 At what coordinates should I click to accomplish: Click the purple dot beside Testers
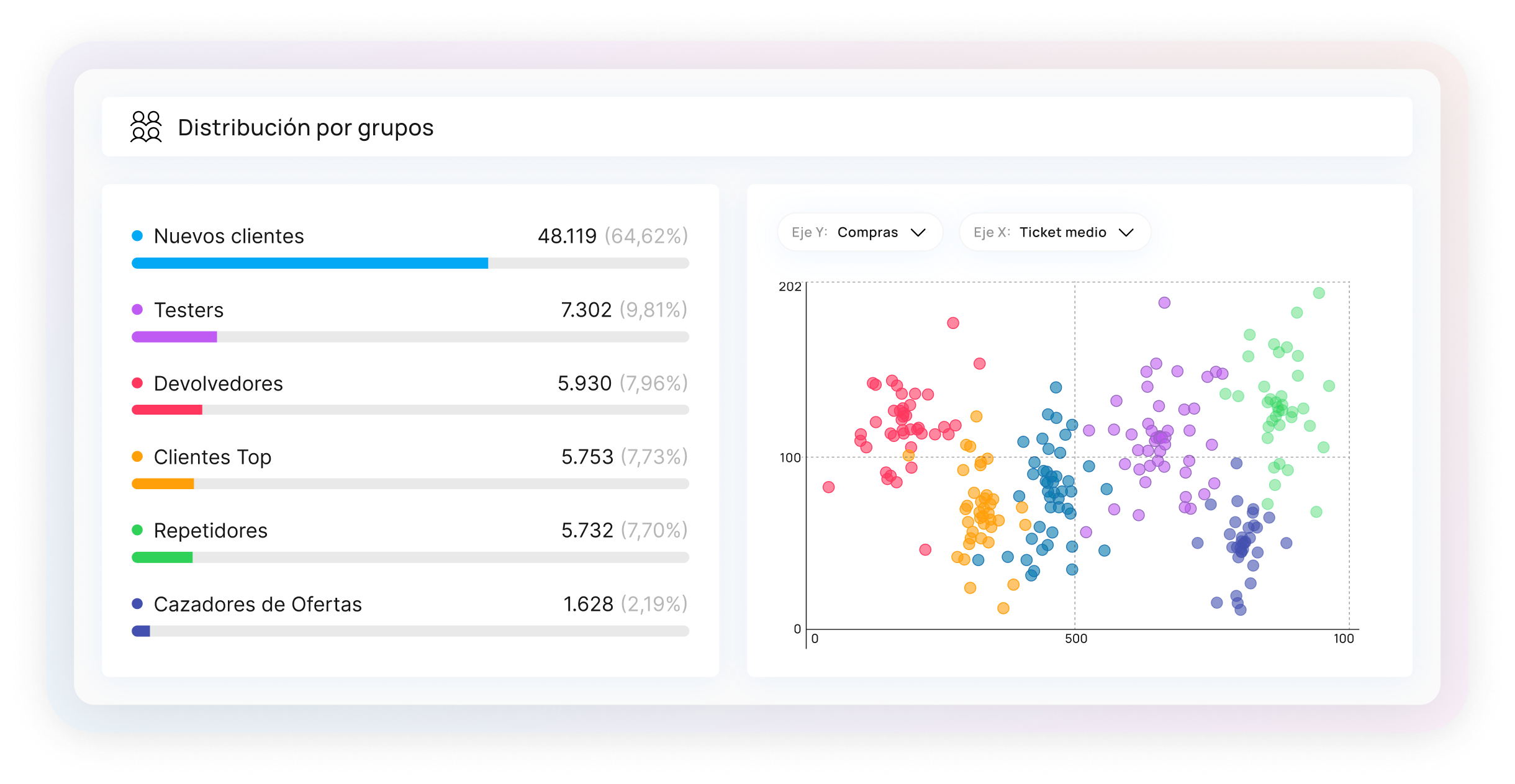[x=138, y=310]
